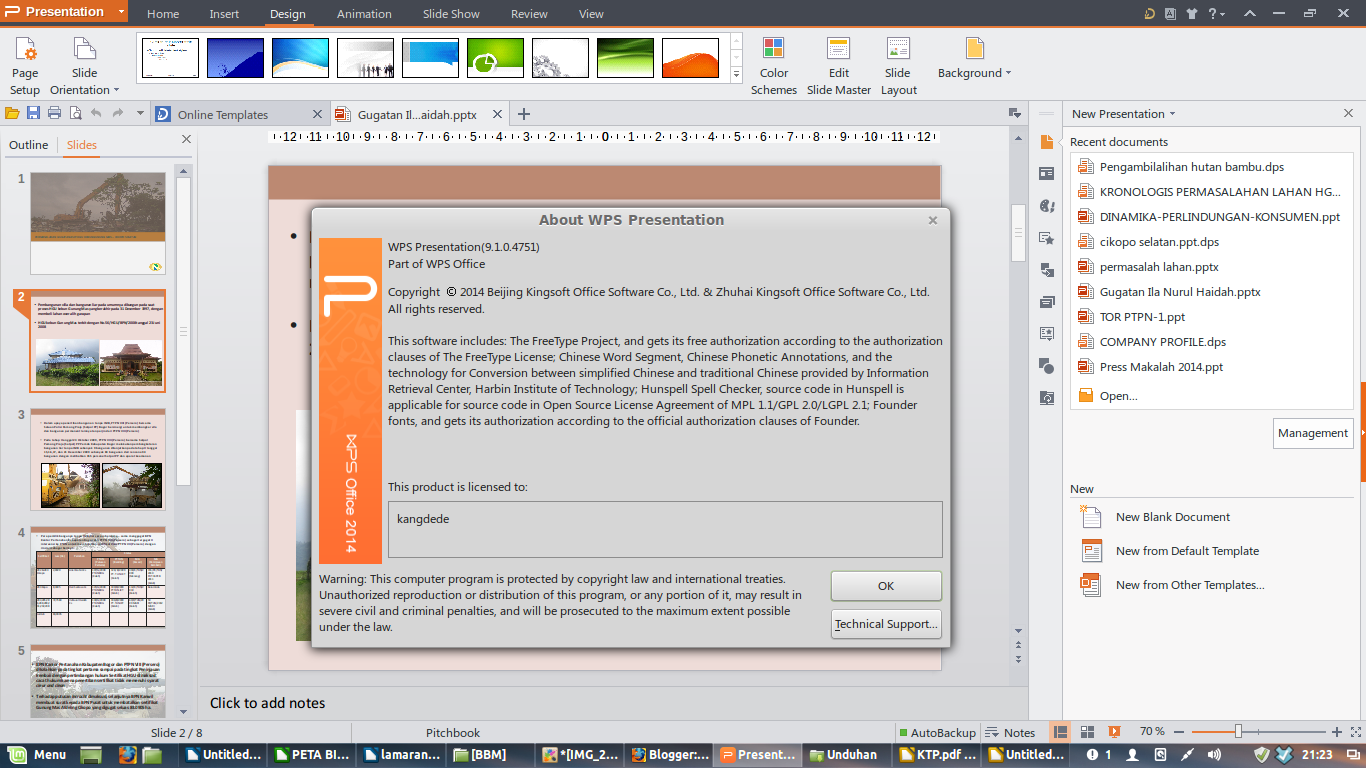This screenshot has height=768, width=1366.
Task: Toggle the Notes pane button
Action: tap(1011, 732)
